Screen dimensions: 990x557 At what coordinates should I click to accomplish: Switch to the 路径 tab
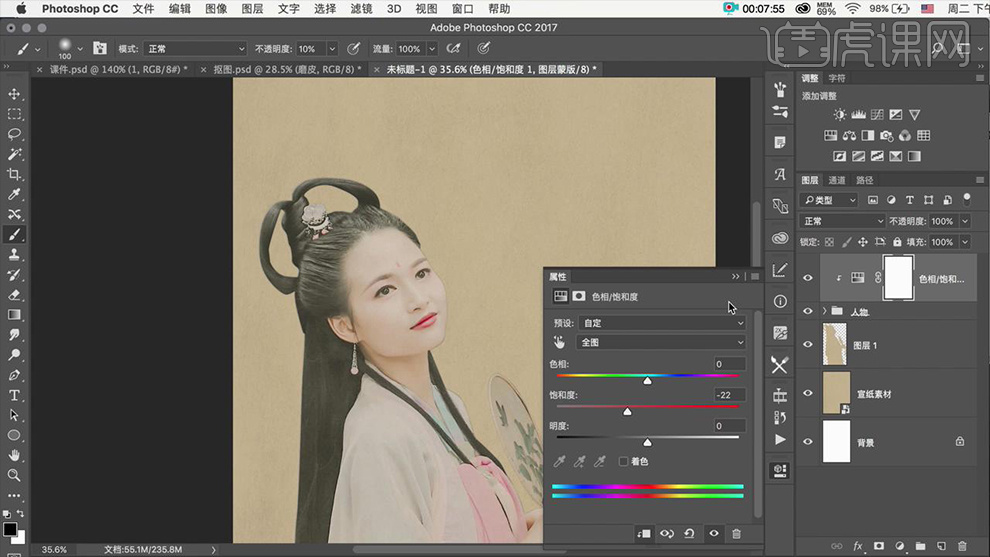(x=864, y=180)
